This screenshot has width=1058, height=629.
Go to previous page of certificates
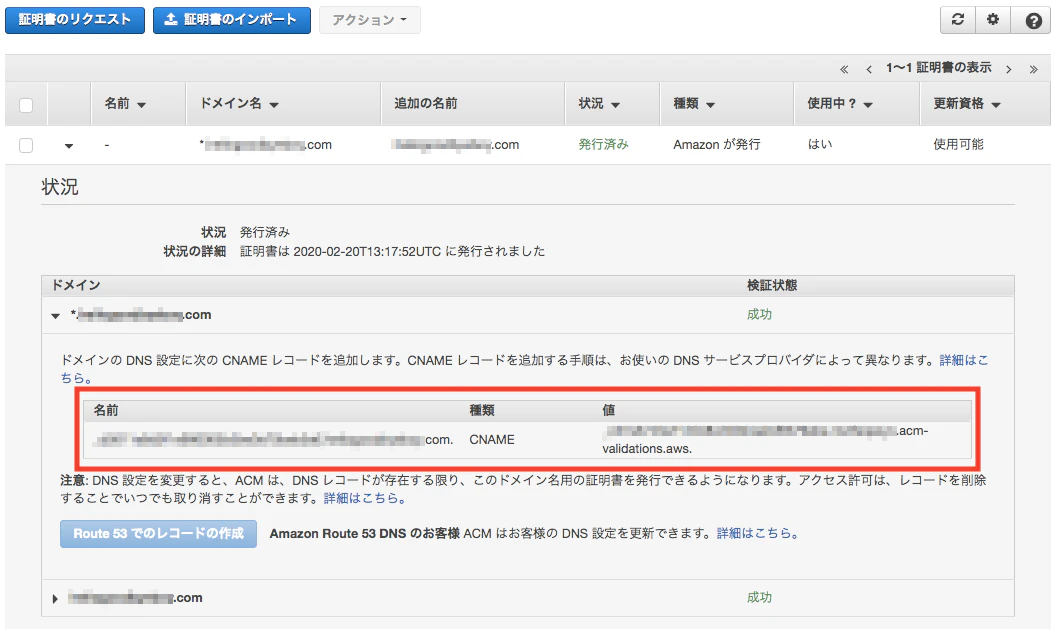869,69
